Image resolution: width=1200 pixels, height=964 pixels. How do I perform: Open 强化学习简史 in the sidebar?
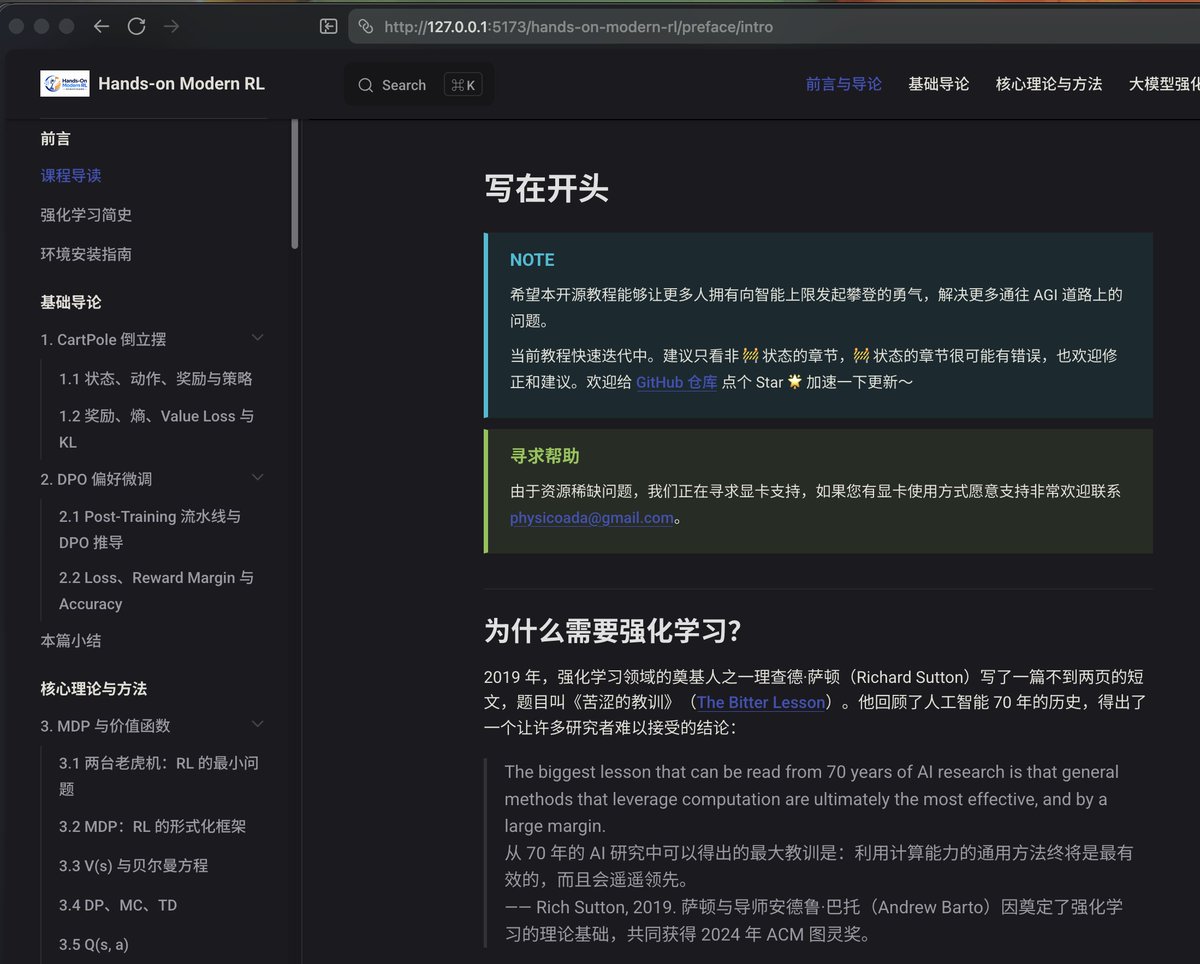pyautogui.click(x=86, y=215)
